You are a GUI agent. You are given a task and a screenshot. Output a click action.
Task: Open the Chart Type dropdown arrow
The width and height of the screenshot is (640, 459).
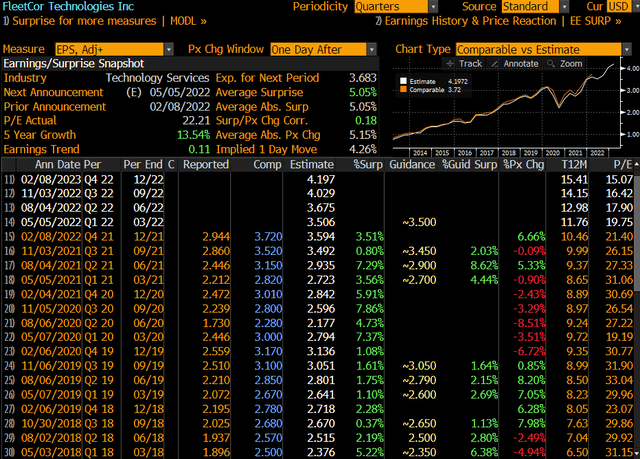point(627,50)
